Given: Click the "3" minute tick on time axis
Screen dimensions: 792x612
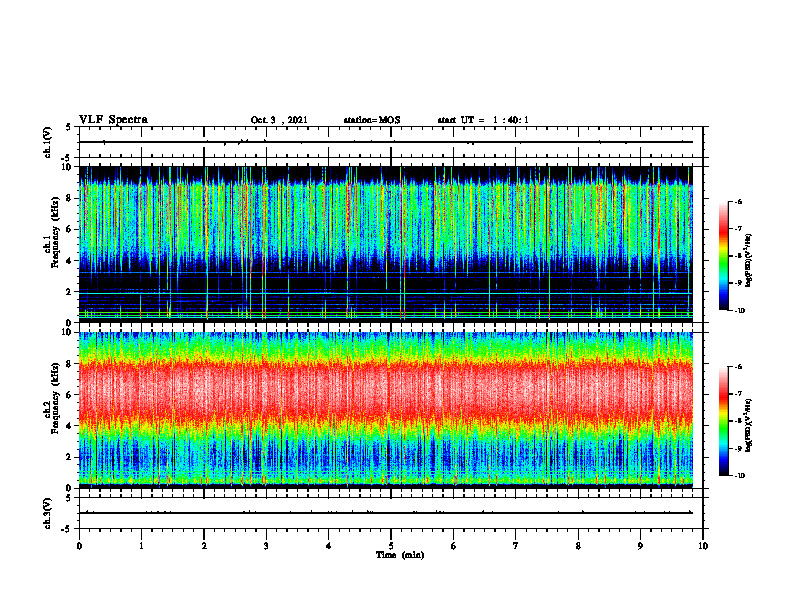Looking at the screenshot, I should click(266, 546).
